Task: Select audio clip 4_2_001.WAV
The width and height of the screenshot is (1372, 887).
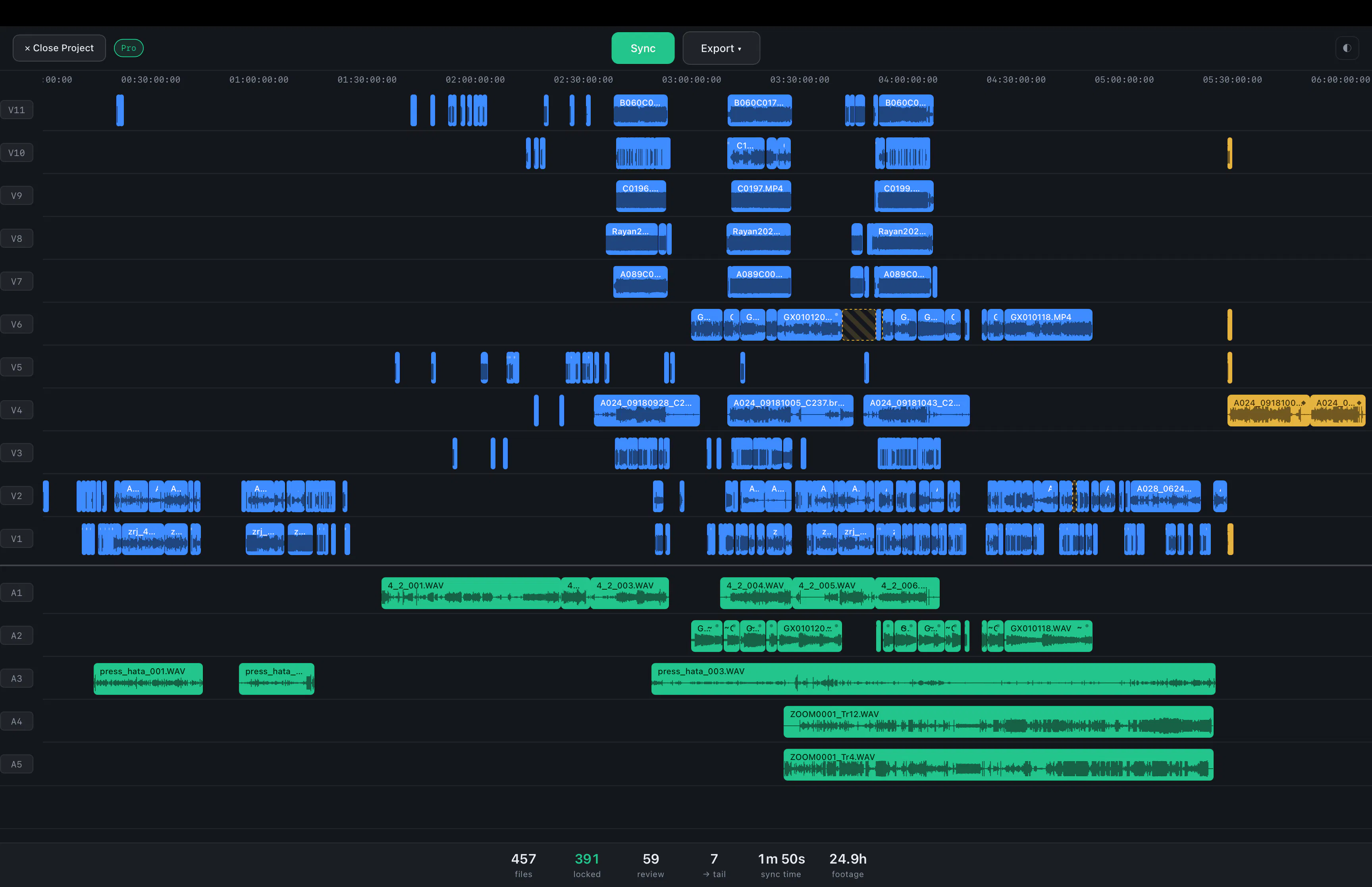Action: 470,593
